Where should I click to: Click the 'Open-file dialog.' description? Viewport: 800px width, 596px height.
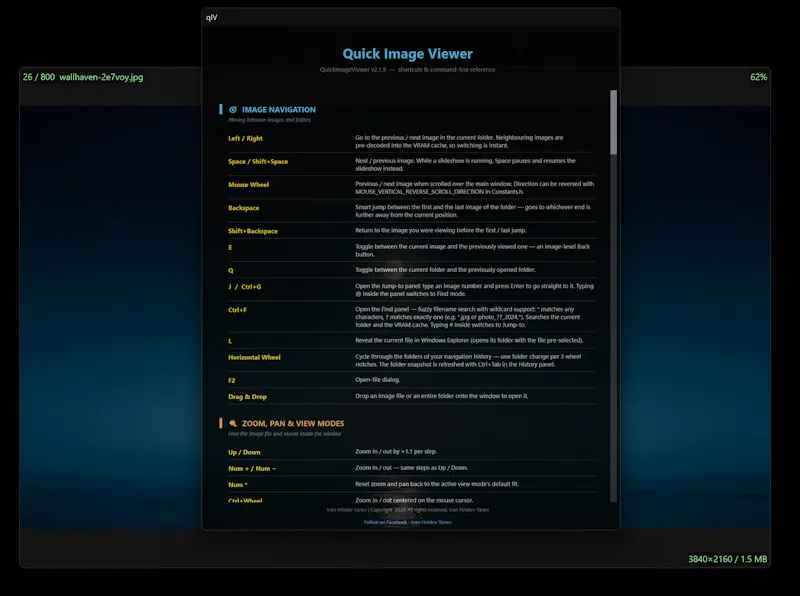[x=378, y=380]
